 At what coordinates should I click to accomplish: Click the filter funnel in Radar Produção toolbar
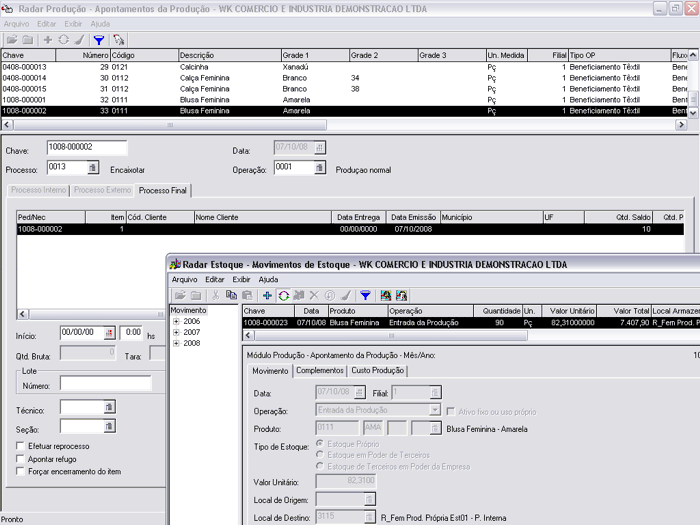(x=99, y=40)
